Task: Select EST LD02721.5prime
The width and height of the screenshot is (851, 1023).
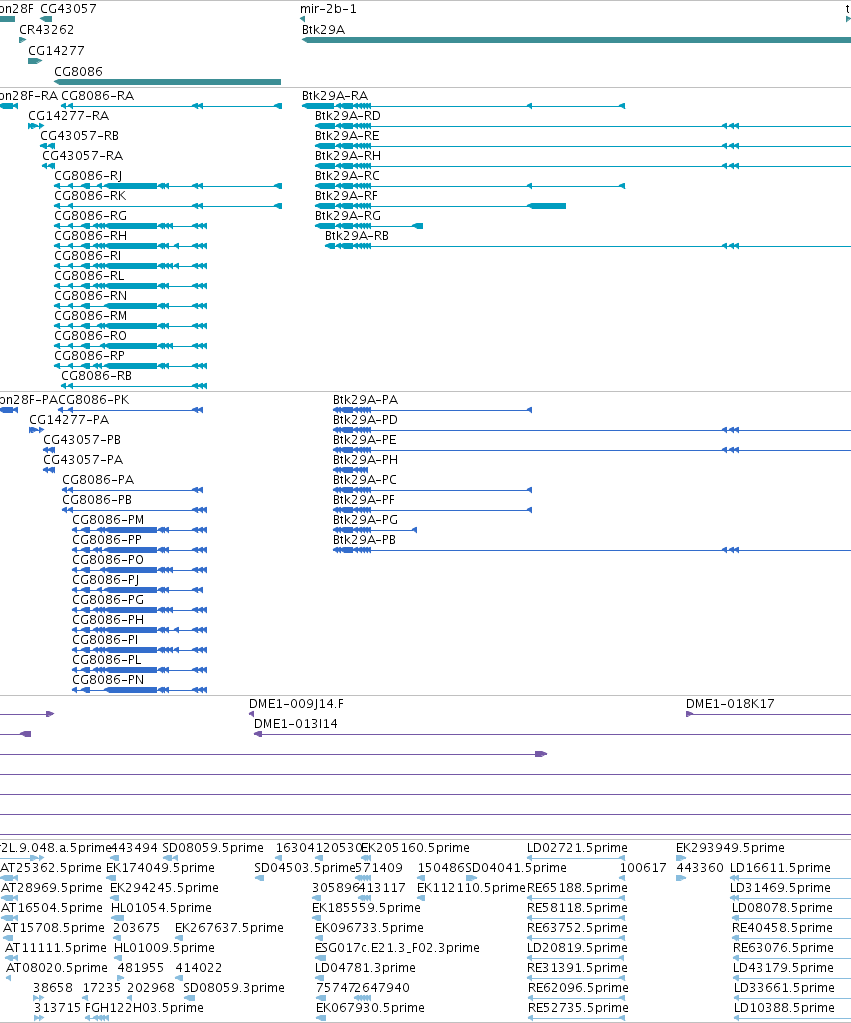Action: 578,848
